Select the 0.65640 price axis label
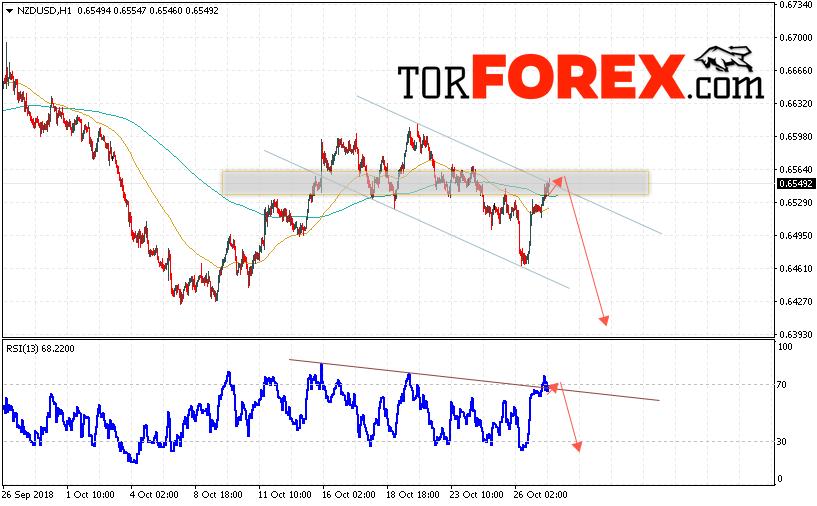This screenshot has width=817, height=506. tap(796, 169)
